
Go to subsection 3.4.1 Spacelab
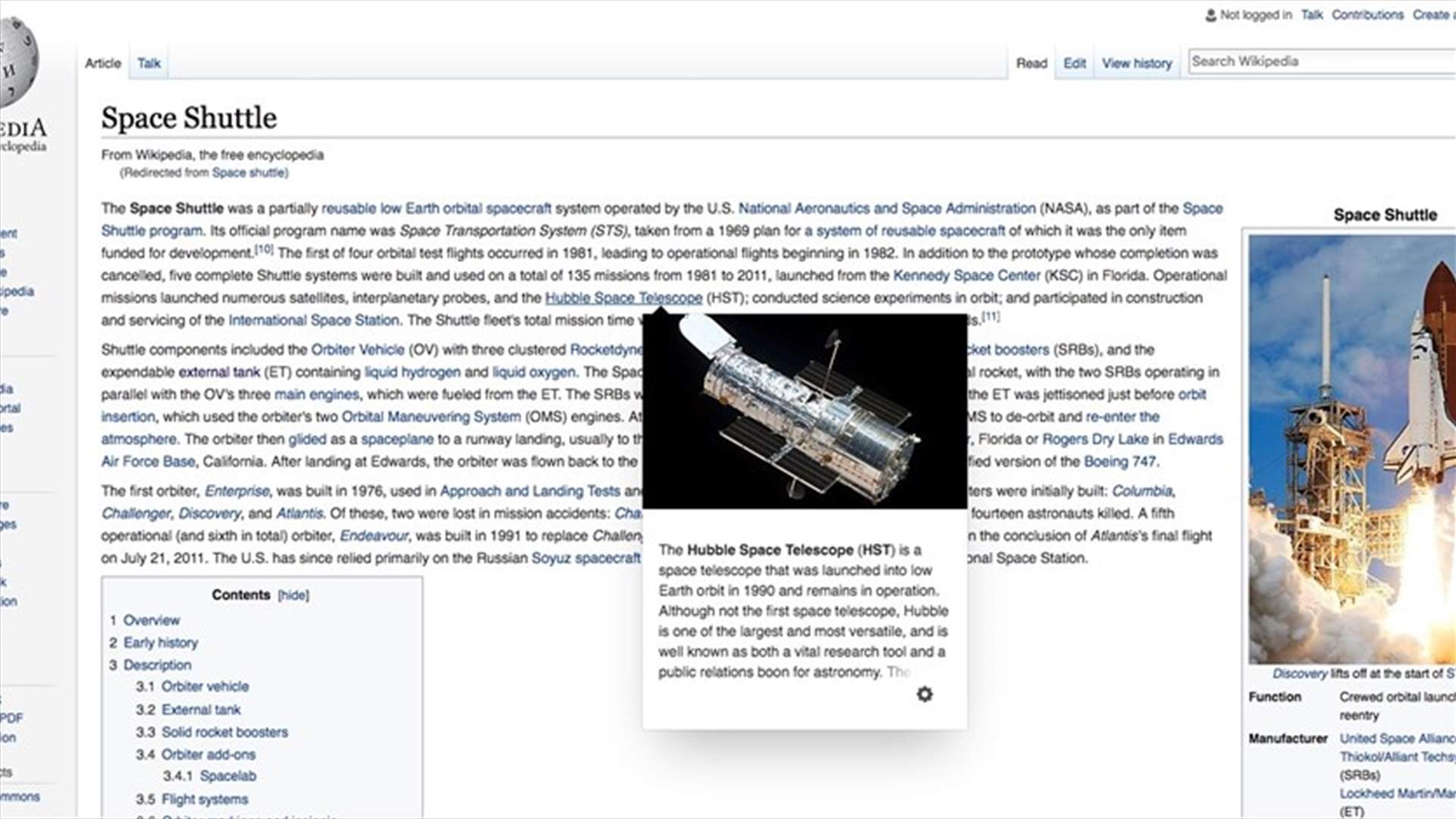[228, 776]
